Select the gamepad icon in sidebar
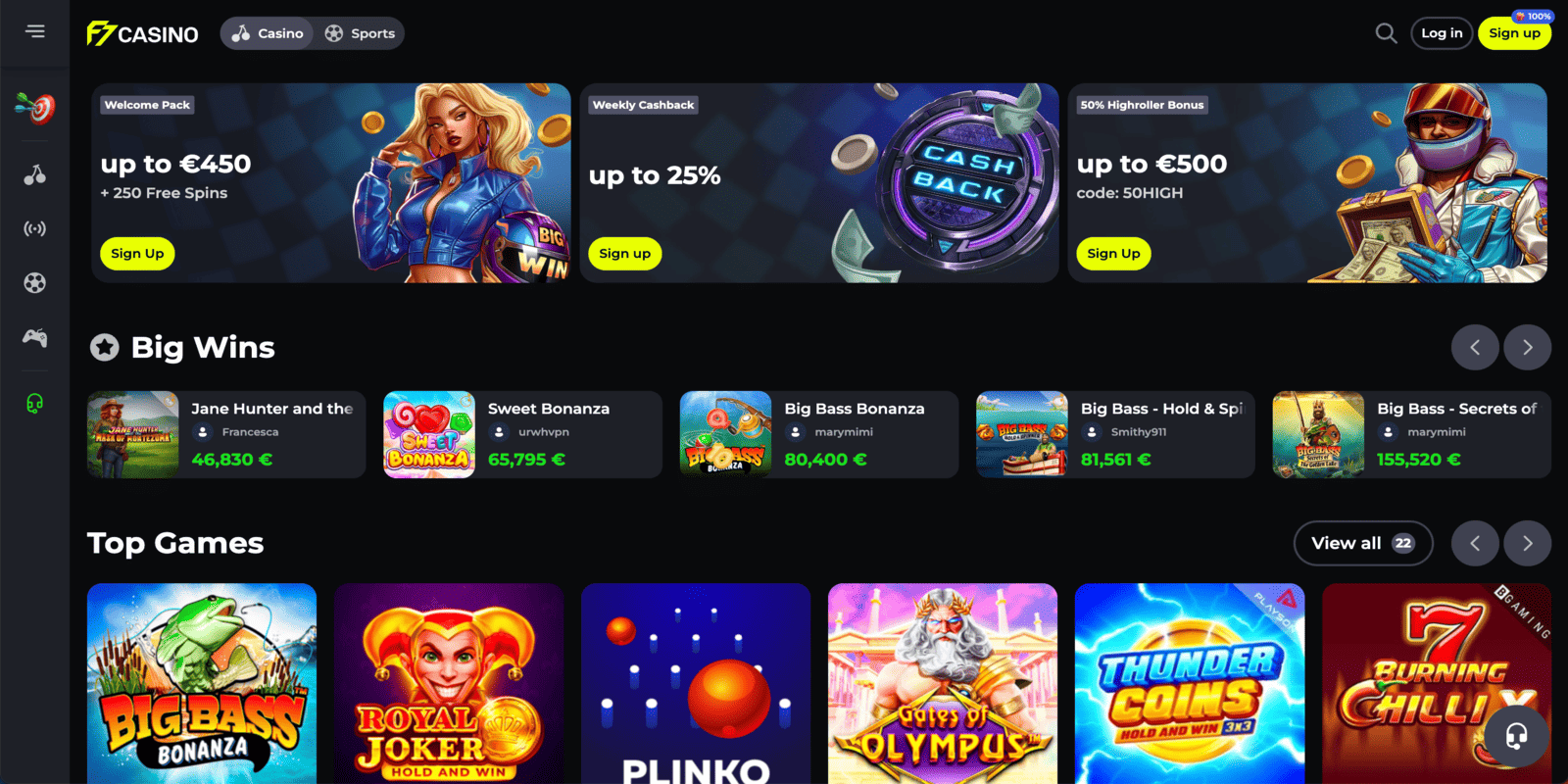The height and width of the screenshot is (784, 1568). (x=35, y=338)
